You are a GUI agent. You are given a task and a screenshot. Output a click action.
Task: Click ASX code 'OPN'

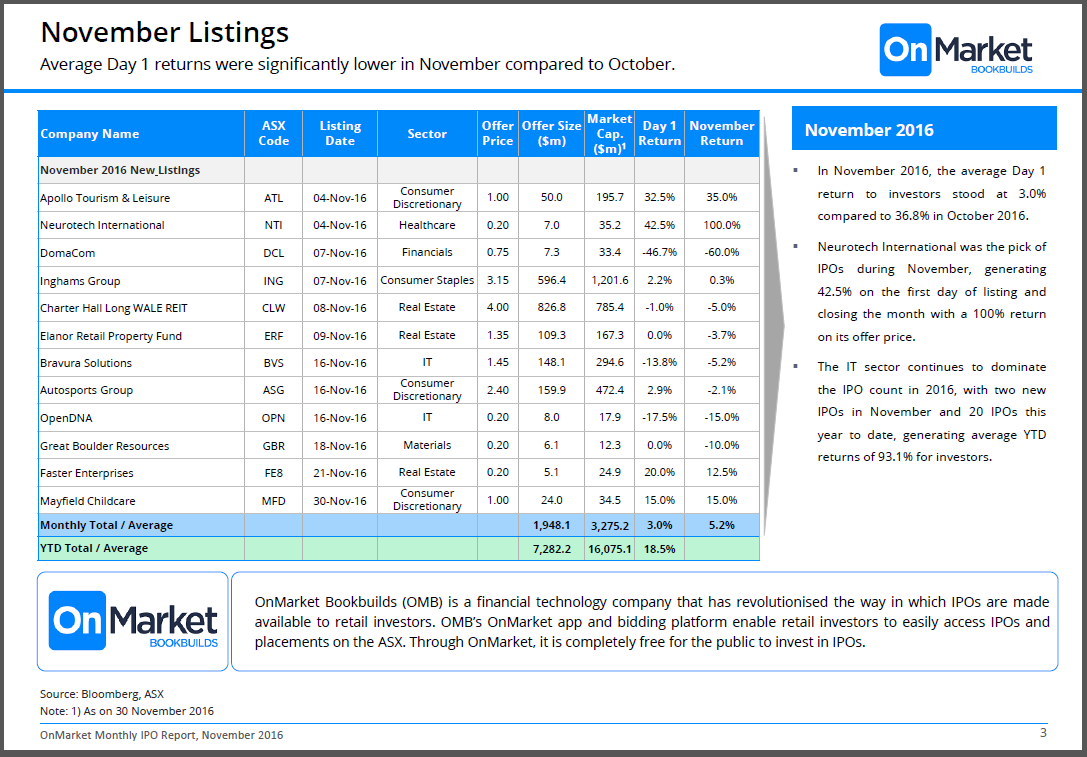pyautogui.click(x=274, y=418)
